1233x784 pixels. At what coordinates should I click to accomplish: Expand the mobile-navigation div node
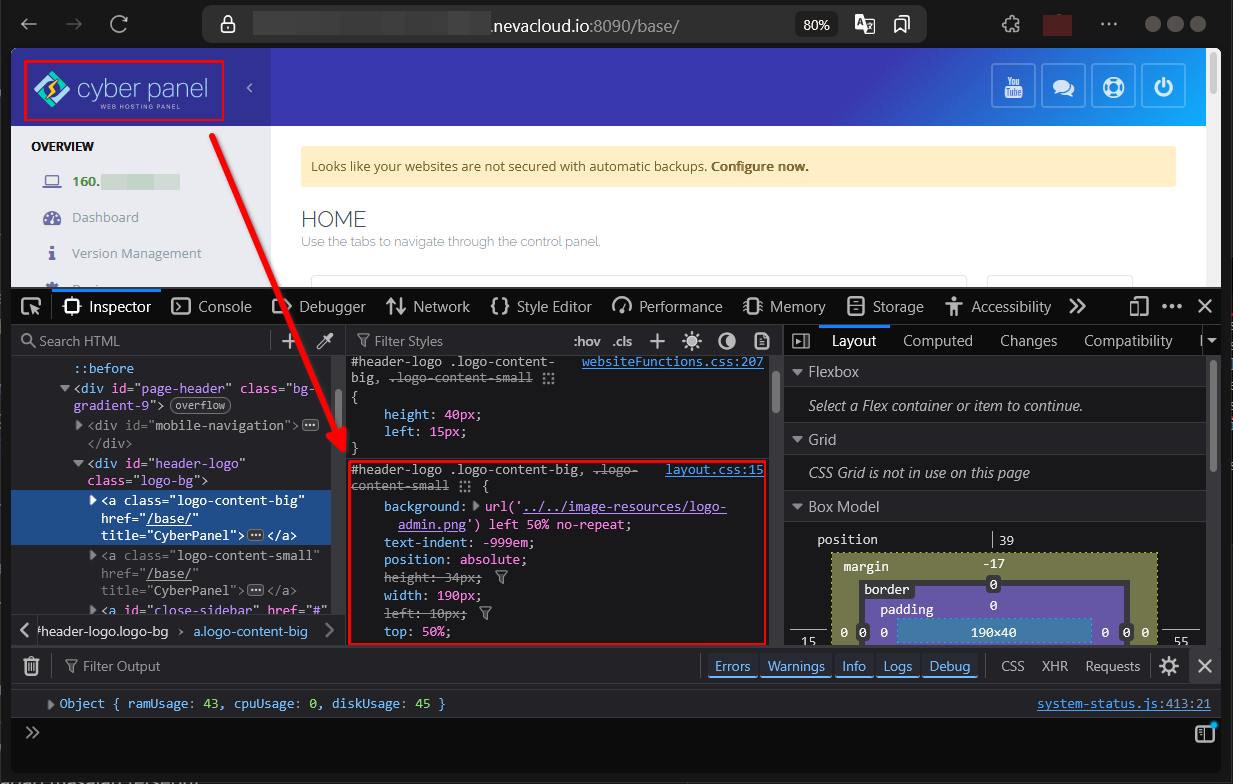pos(80,425)
